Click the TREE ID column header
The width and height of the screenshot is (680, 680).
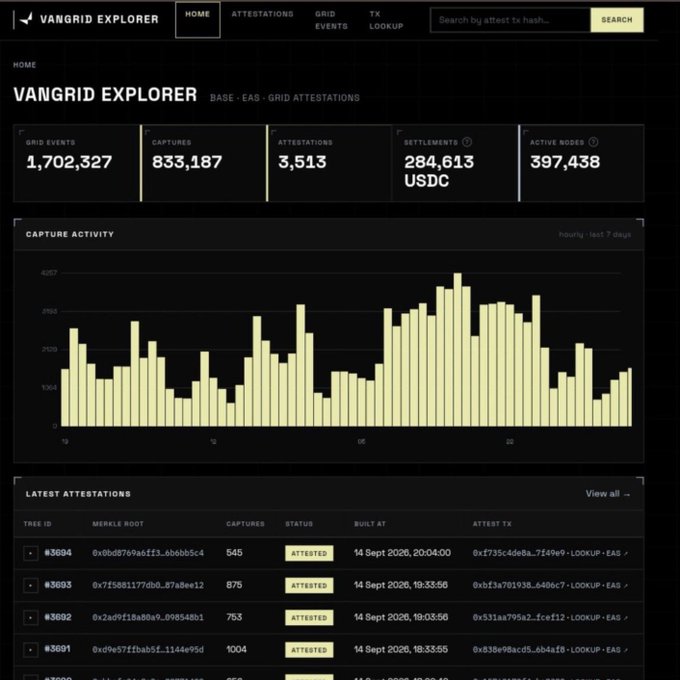click(37, 523)
